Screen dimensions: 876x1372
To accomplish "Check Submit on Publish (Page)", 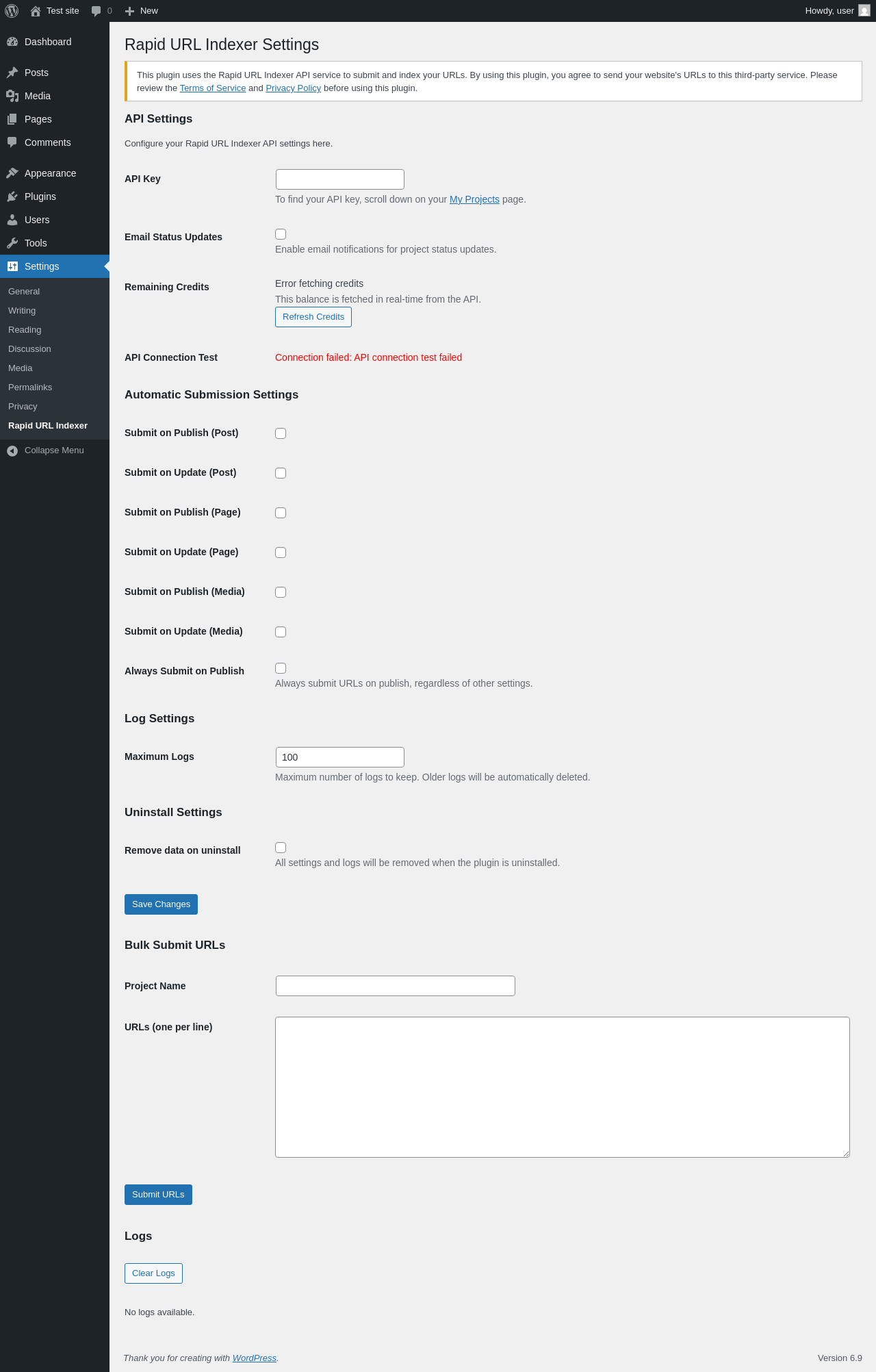I will coord(281,513).
